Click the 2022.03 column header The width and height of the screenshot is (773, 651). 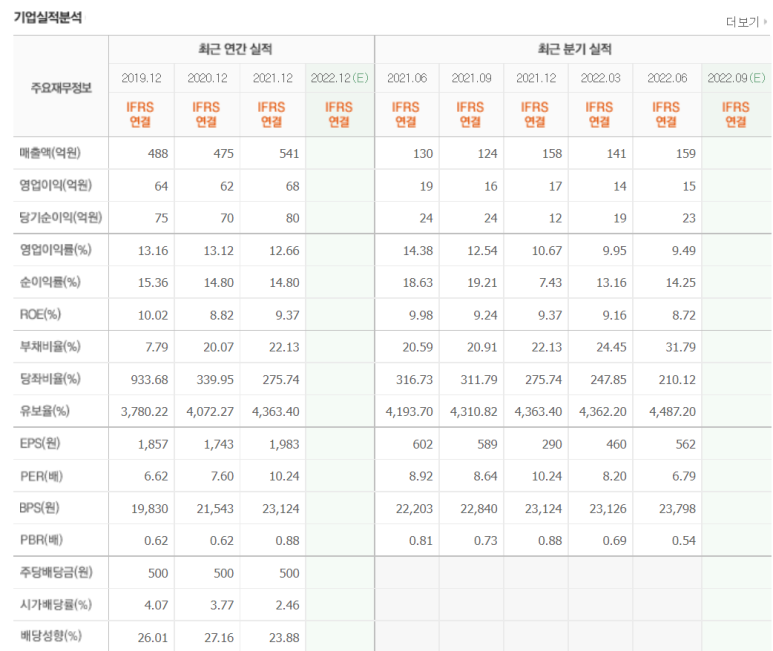(600, 78)
